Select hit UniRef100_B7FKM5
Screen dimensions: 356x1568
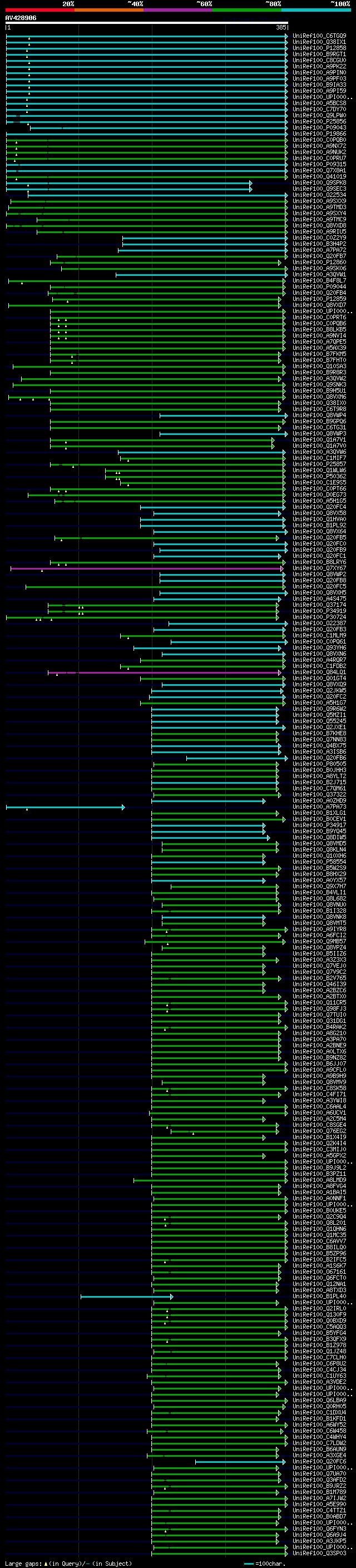click(319, 354)
